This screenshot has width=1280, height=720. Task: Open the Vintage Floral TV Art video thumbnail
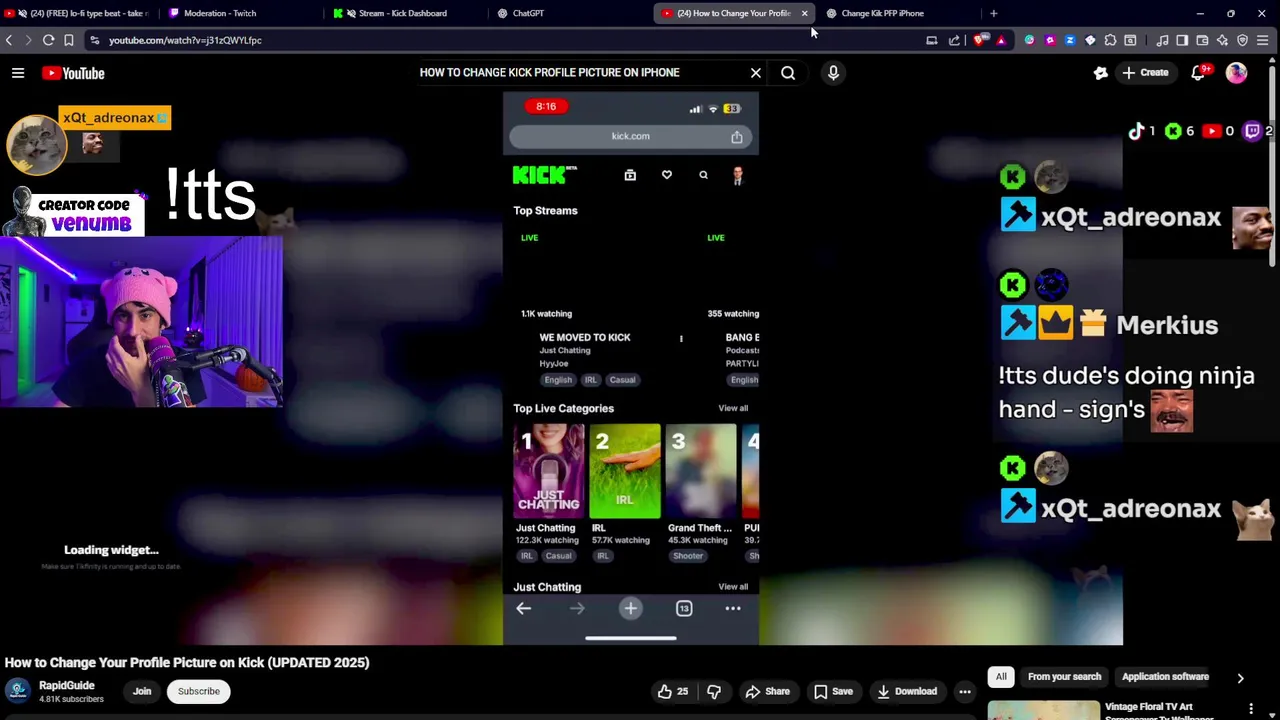[x=1043, y=710]
